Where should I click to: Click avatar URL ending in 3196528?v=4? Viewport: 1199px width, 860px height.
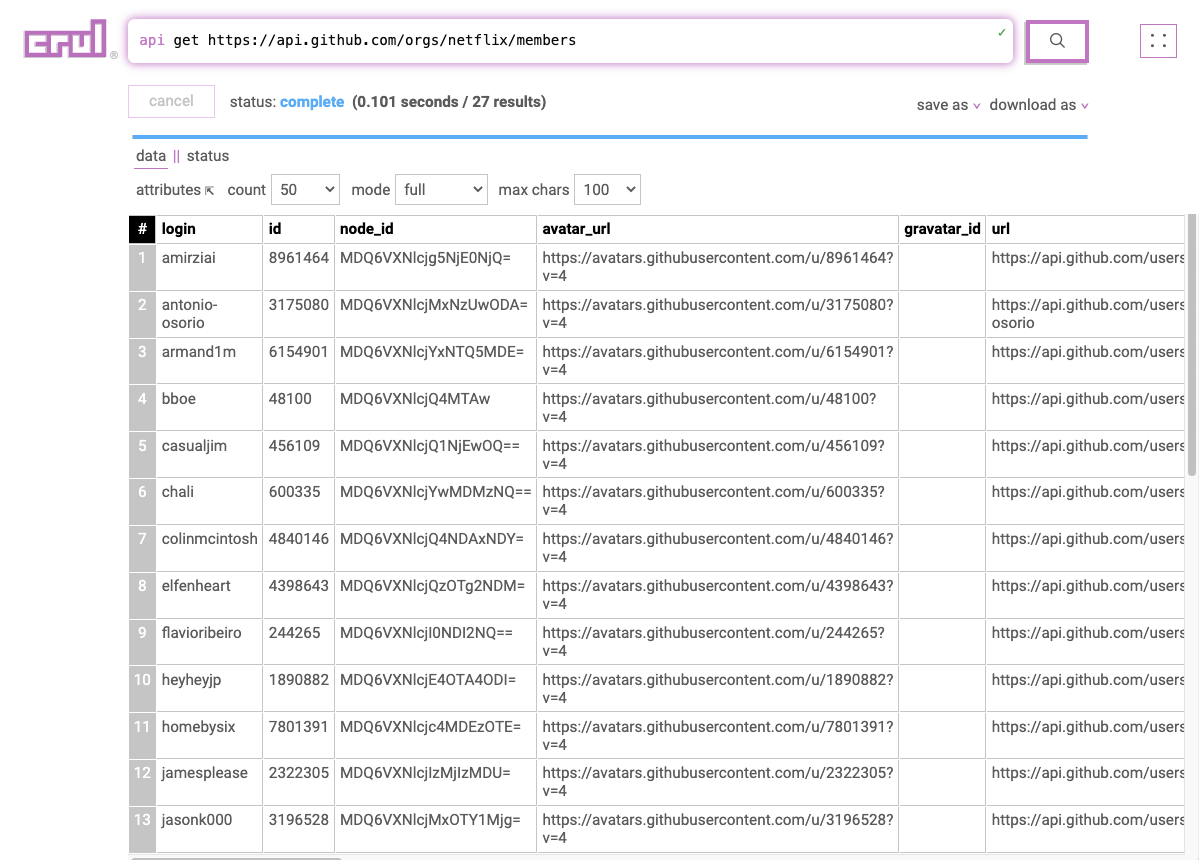[718, 829]
